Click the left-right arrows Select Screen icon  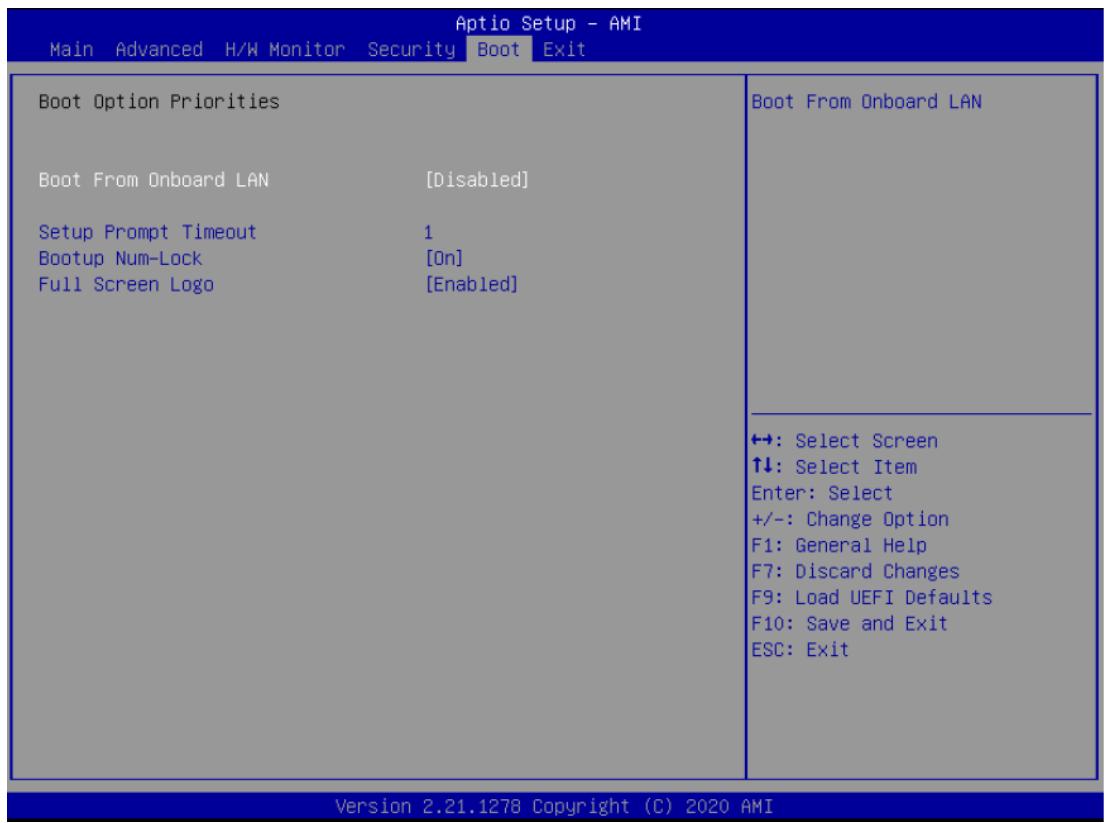(764, 441)
